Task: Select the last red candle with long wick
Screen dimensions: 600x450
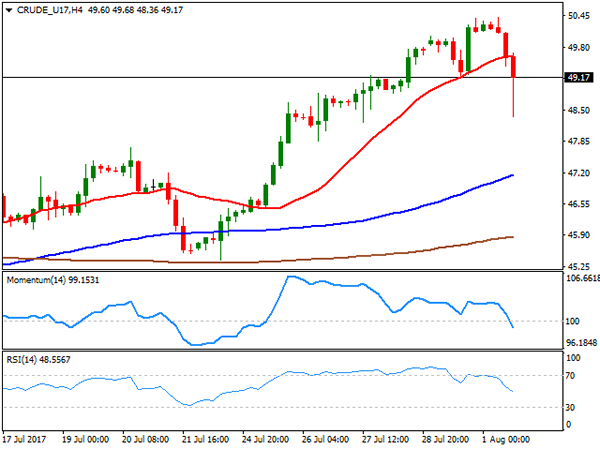Action: tap(513, 67)
